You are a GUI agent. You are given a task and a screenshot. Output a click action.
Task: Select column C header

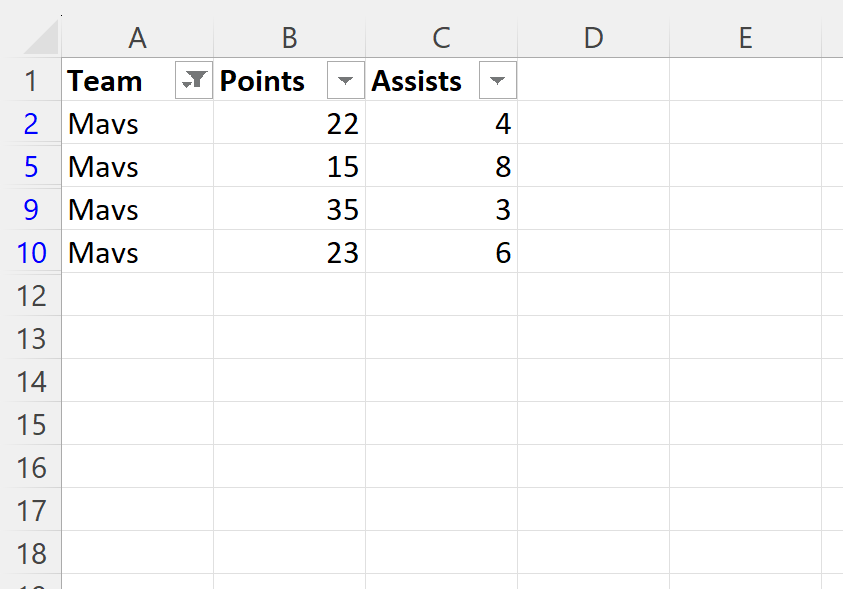[x=442, y=38]
